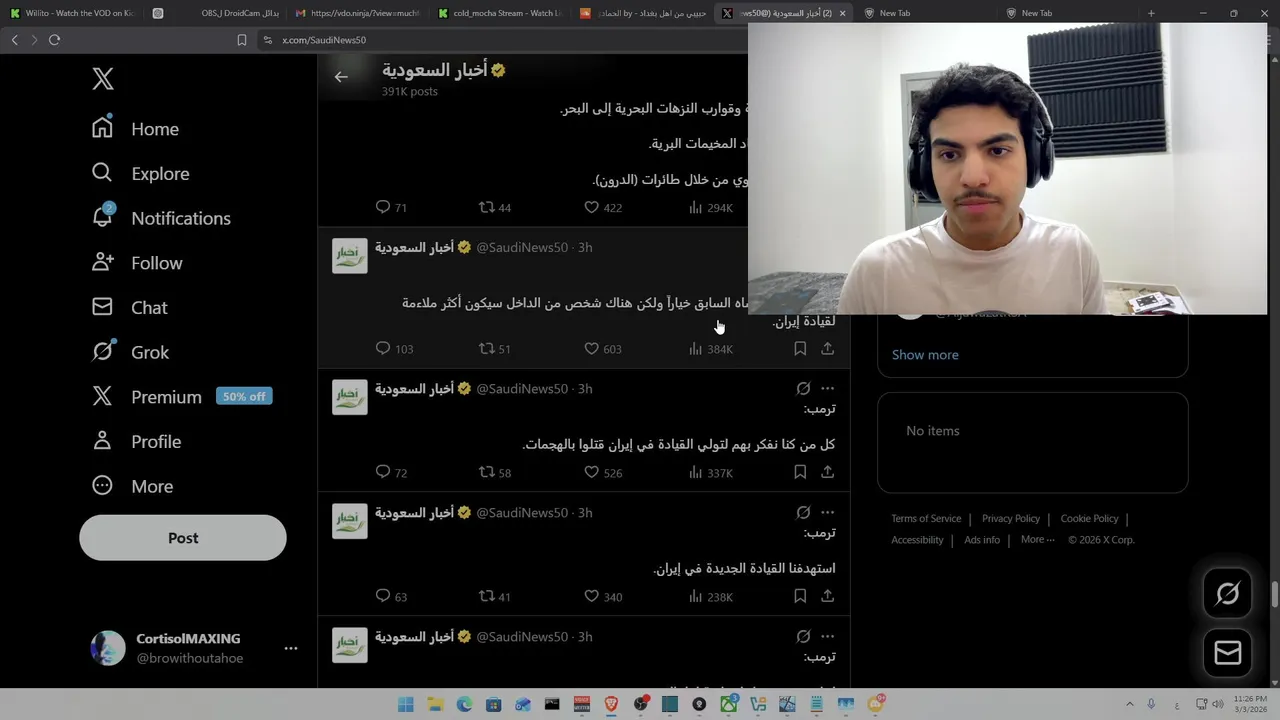Viewport: 1280px width, 720px height.
Task: Share the tweet with 603 likes
Action: point(828,348)
